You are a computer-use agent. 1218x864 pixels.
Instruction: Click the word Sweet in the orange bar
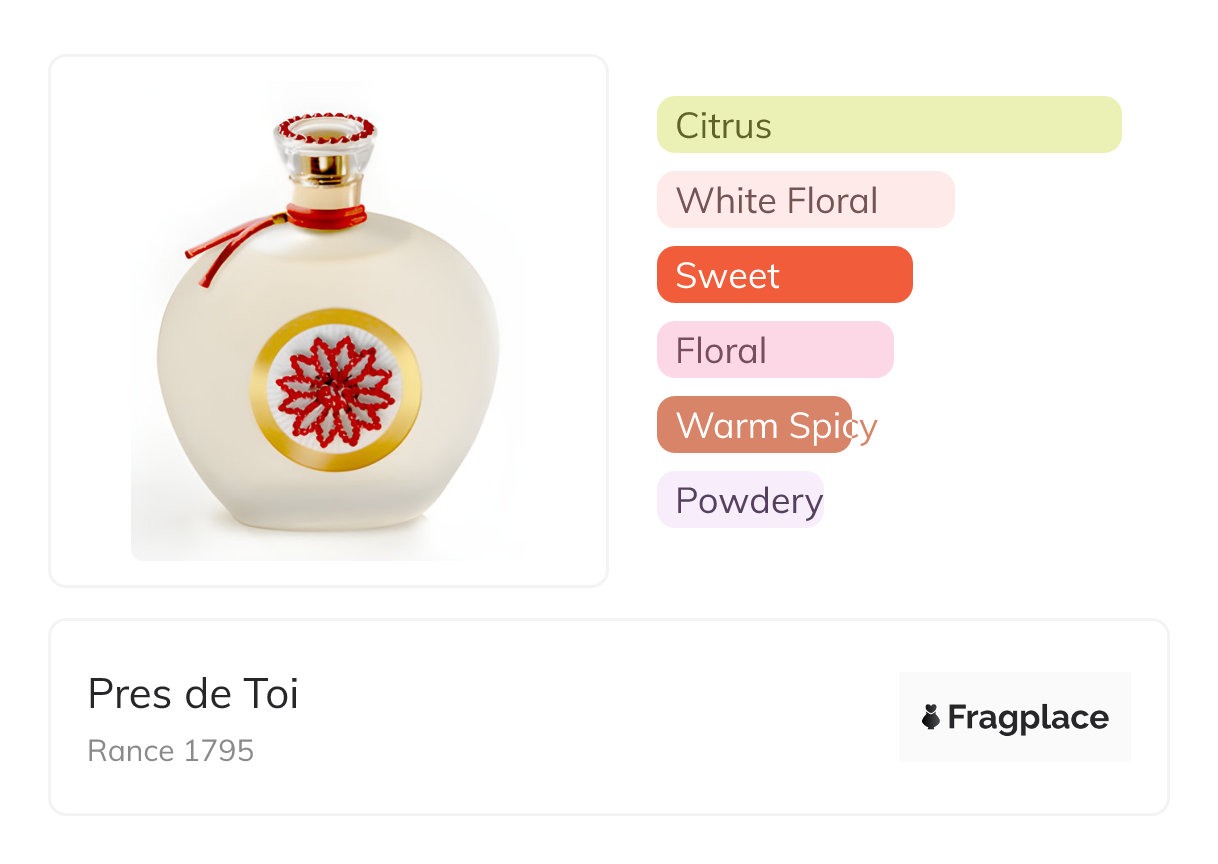coord(727,276)
